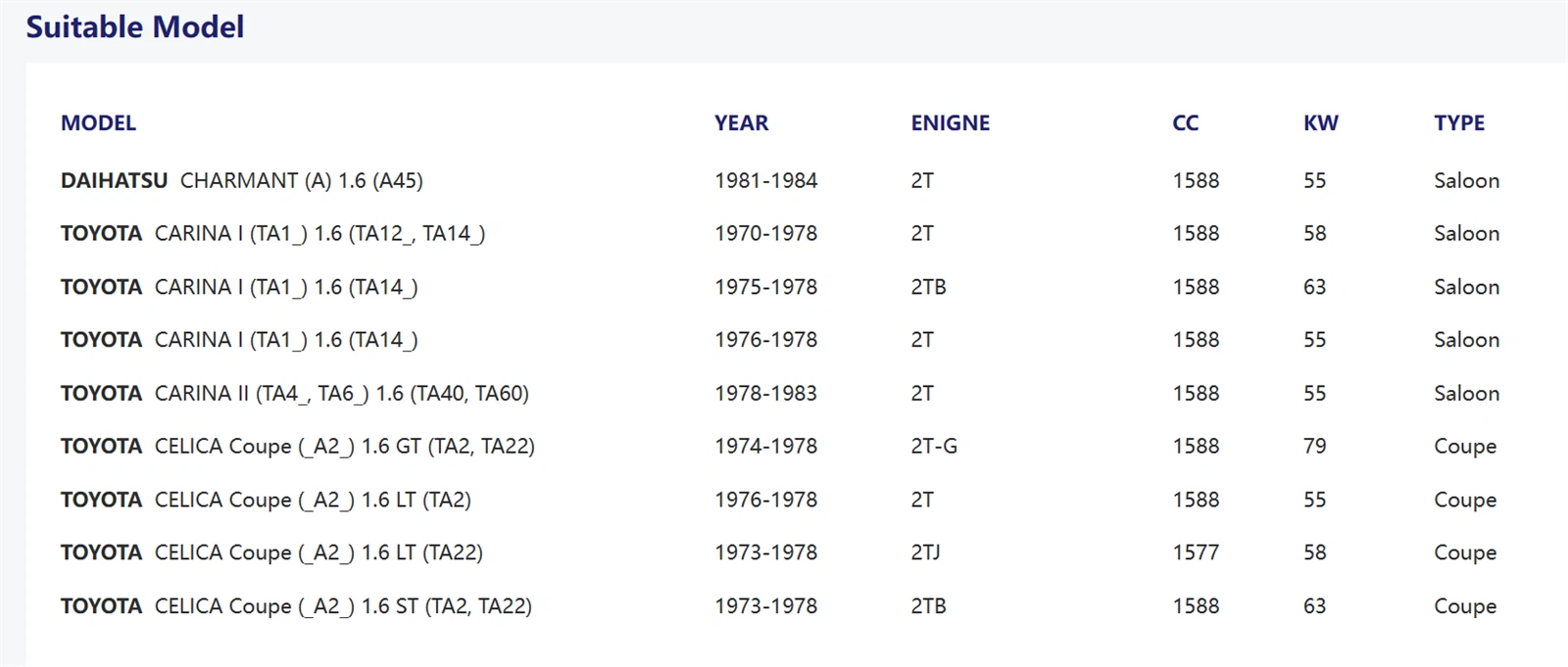Select the MODEL column header

tap(98, 123)
